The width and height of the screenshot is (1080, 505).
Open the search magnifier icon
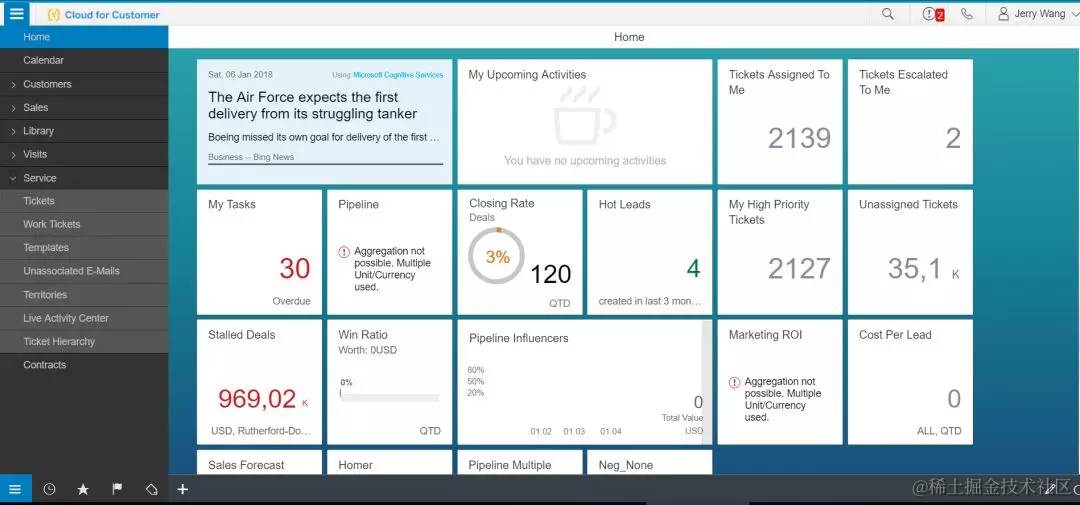pos(888,14)
